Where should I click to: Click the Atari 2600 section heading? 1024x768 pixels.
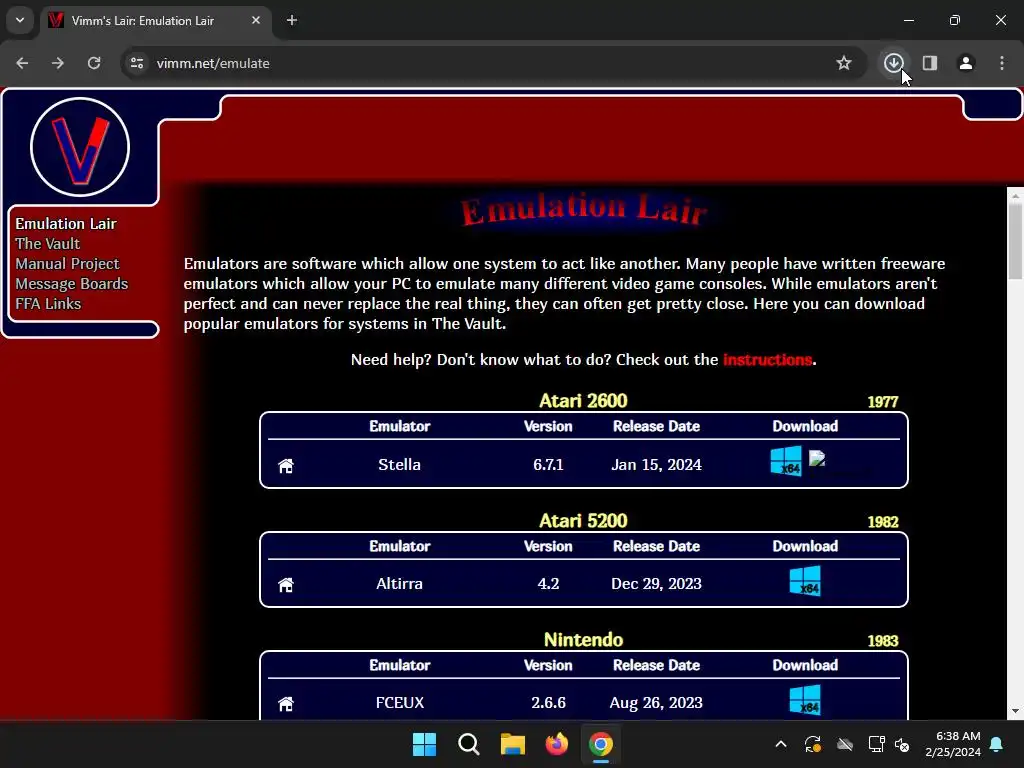[x=583, y=400]
